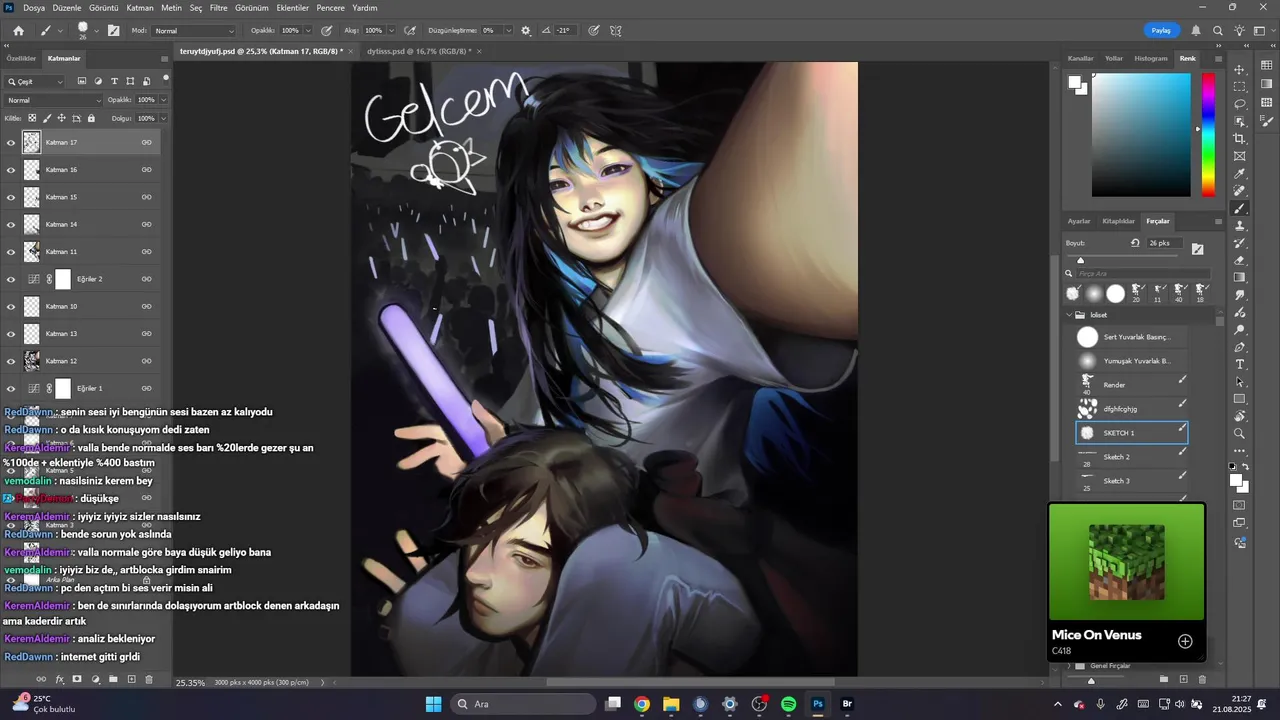Screen dimensions: 1280x720
Task: Hide the Katman 10 layer
Action: 11,307
